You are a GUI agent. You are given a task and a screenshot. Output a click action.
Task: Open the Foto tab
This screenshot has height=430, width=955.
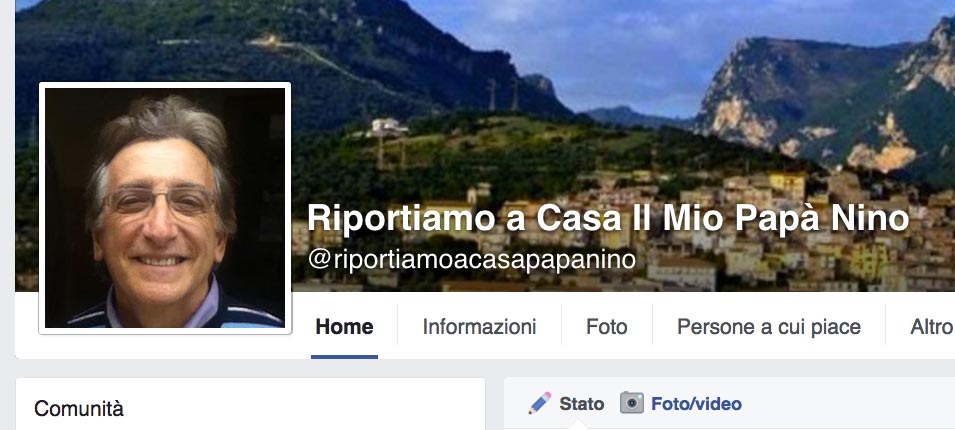pyautogui.click(x=607, y=327)
